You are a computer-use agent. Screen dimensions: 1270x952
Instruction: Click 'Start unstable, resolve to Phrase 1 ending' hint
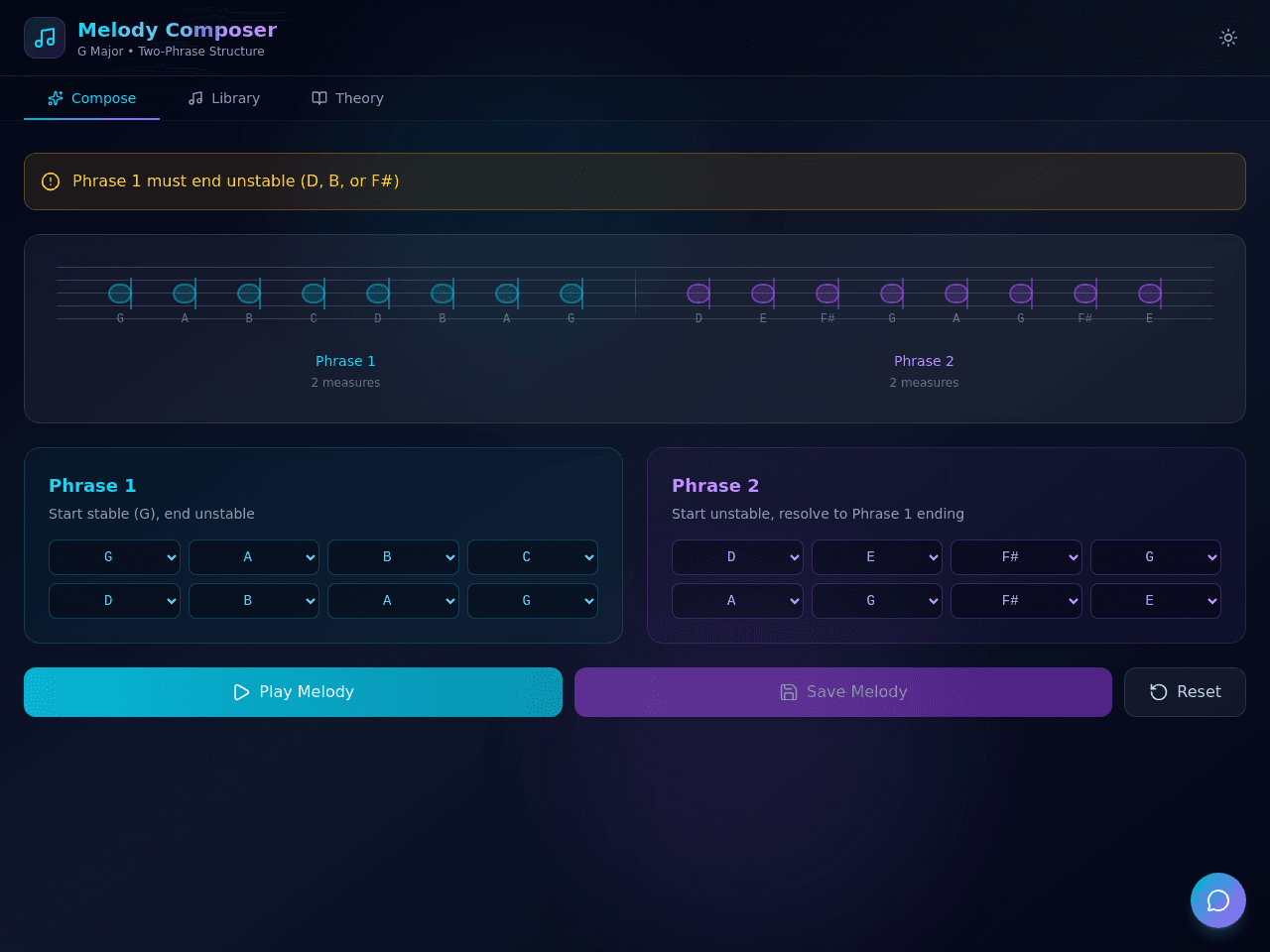click(818, 514)
